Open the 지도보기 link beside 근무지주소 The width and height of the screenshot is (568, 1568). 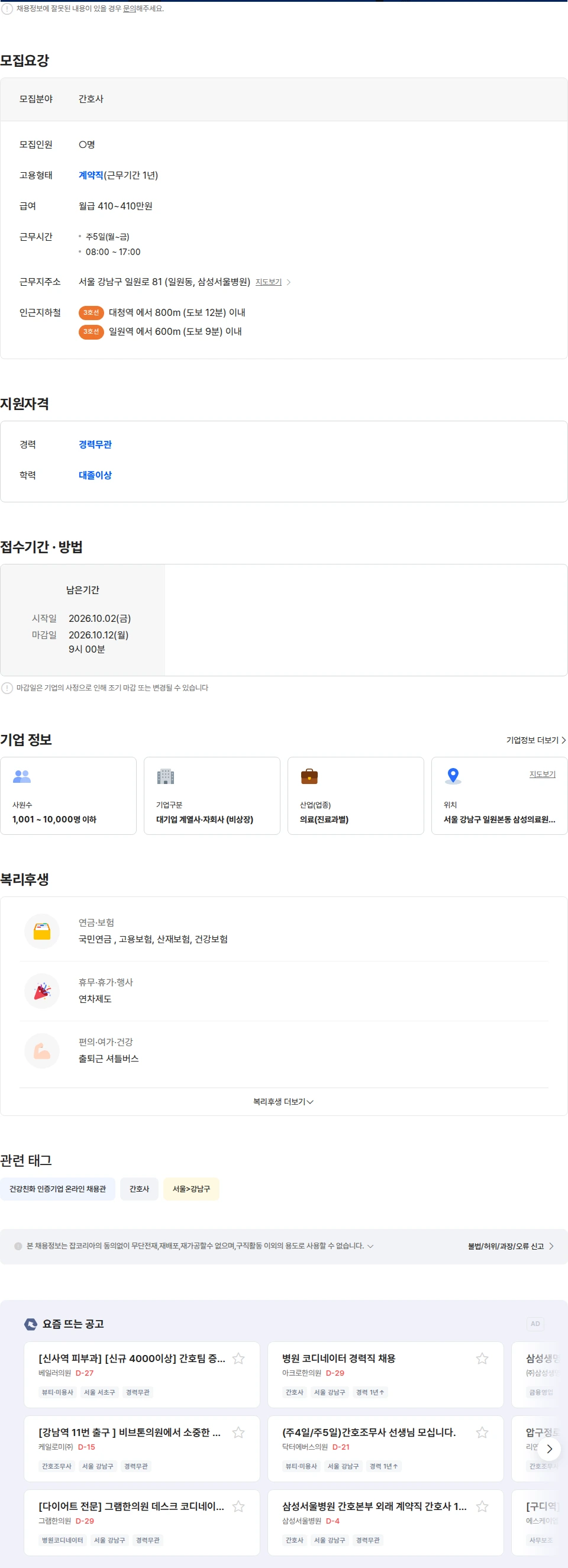click(x=269, y=282)
